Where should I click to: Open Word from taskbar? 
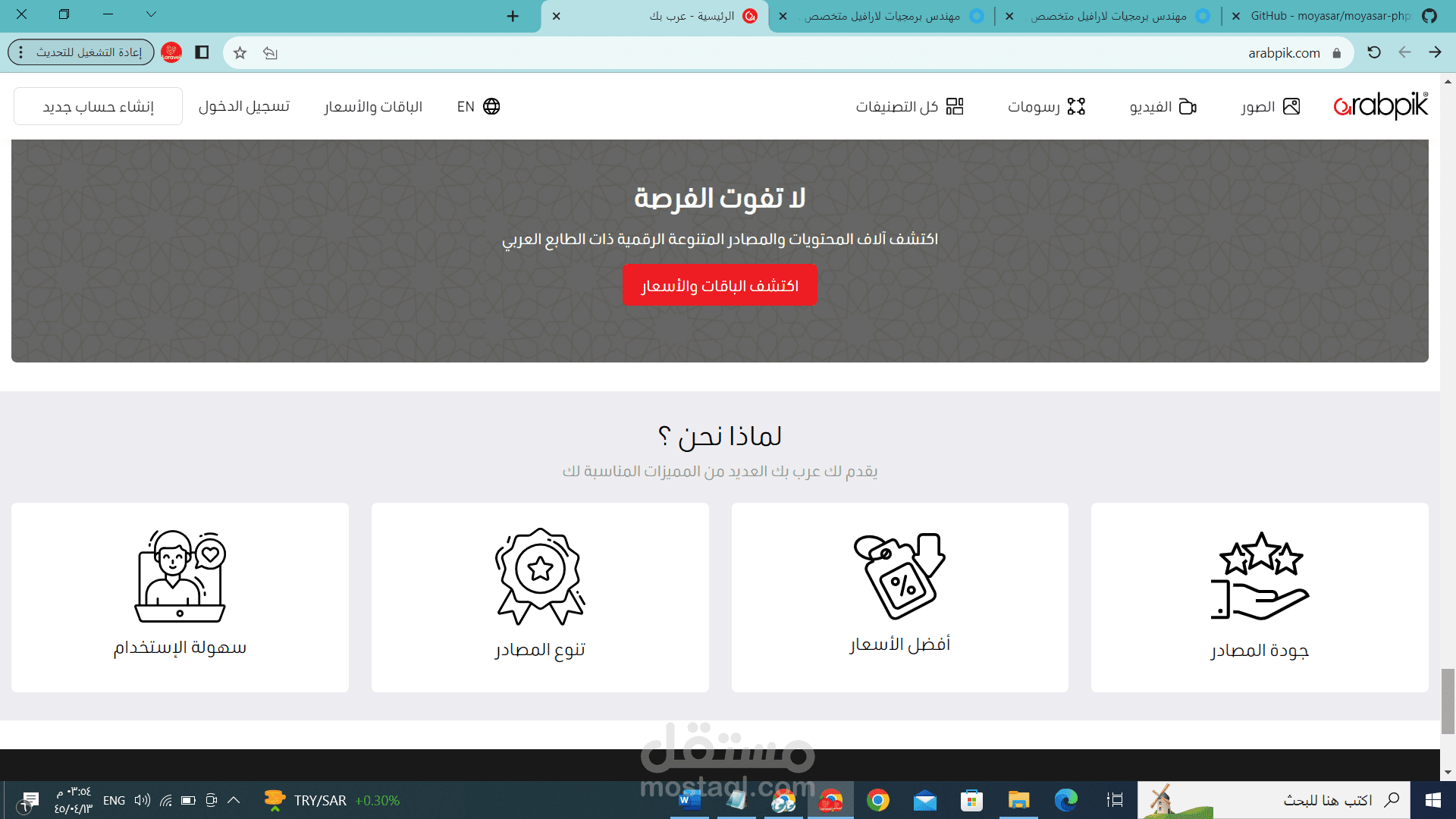click(689, 800)
